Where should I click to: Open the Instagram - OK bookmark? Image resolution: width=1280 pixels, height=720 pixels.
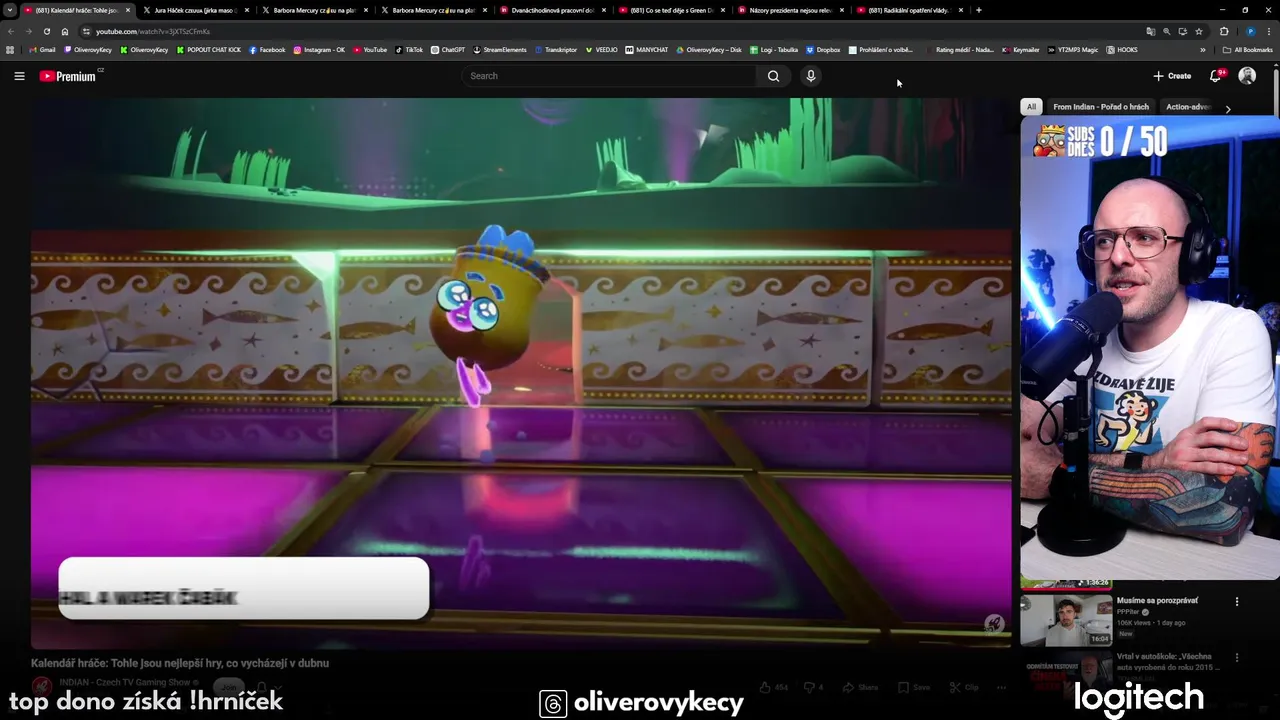click(319, 49)
